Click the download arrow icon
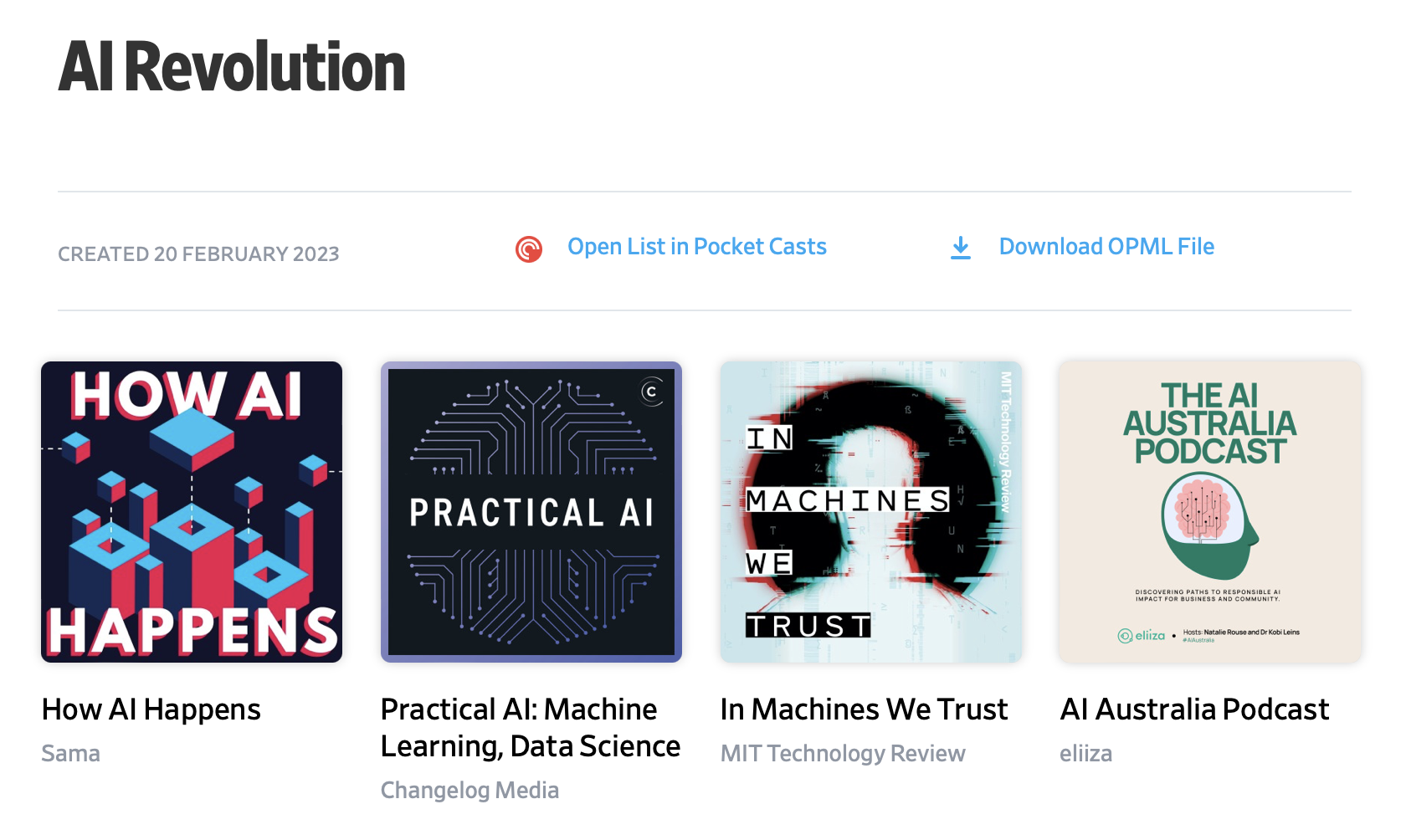The width and height of the screenshot is (1406, 840). (x=960, y=248)
